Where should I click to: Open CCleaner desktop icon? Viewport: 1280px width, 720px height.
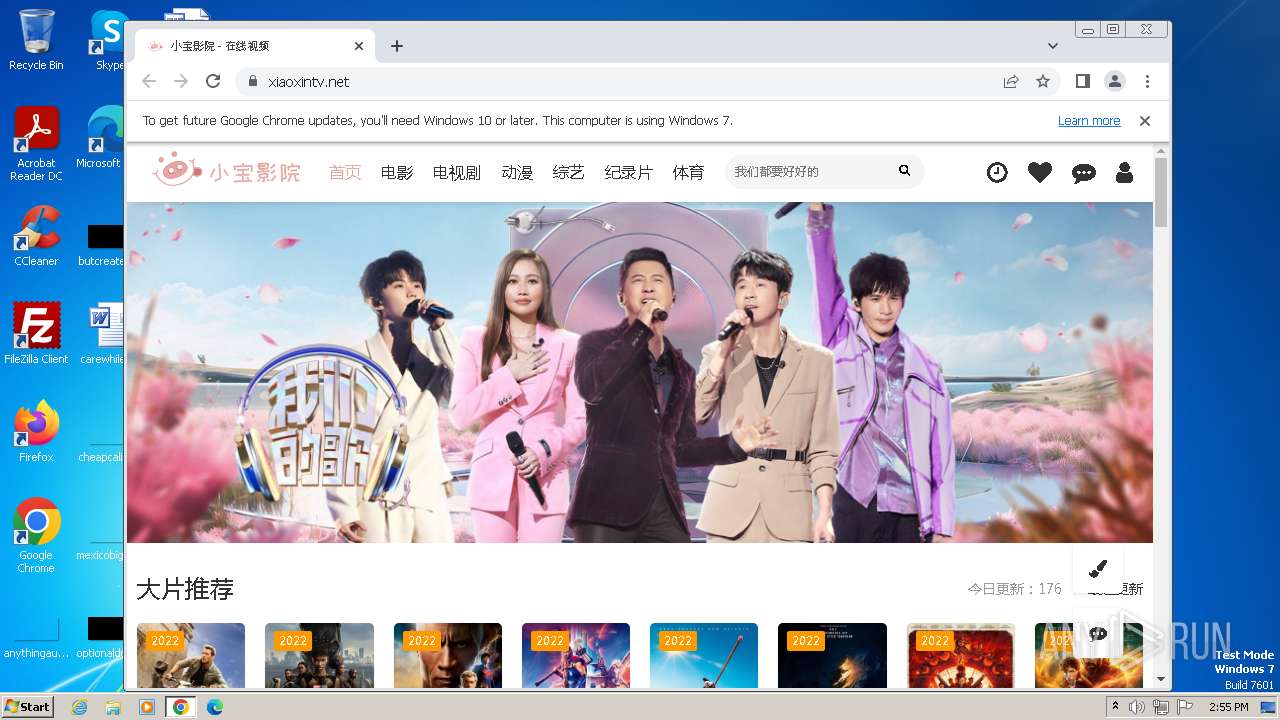[x=36, y=236]
